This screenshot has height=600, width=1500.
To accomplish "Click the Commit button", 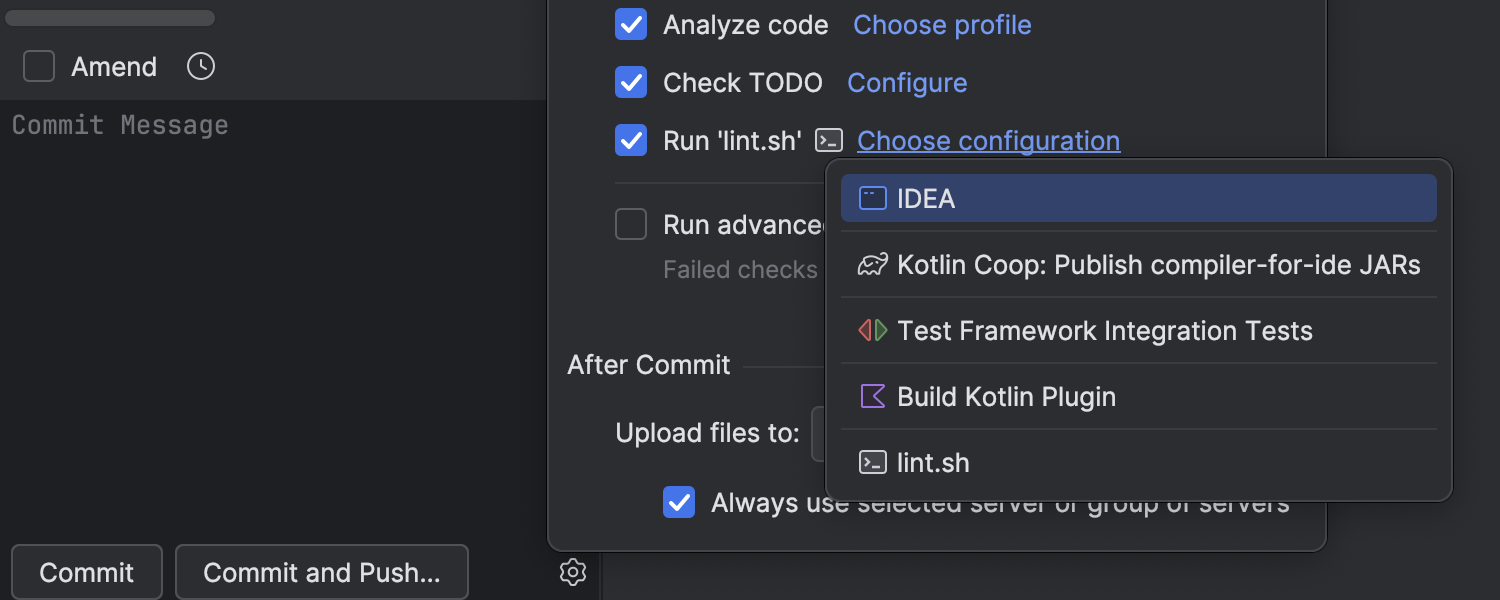I will (x=87, y=572).
